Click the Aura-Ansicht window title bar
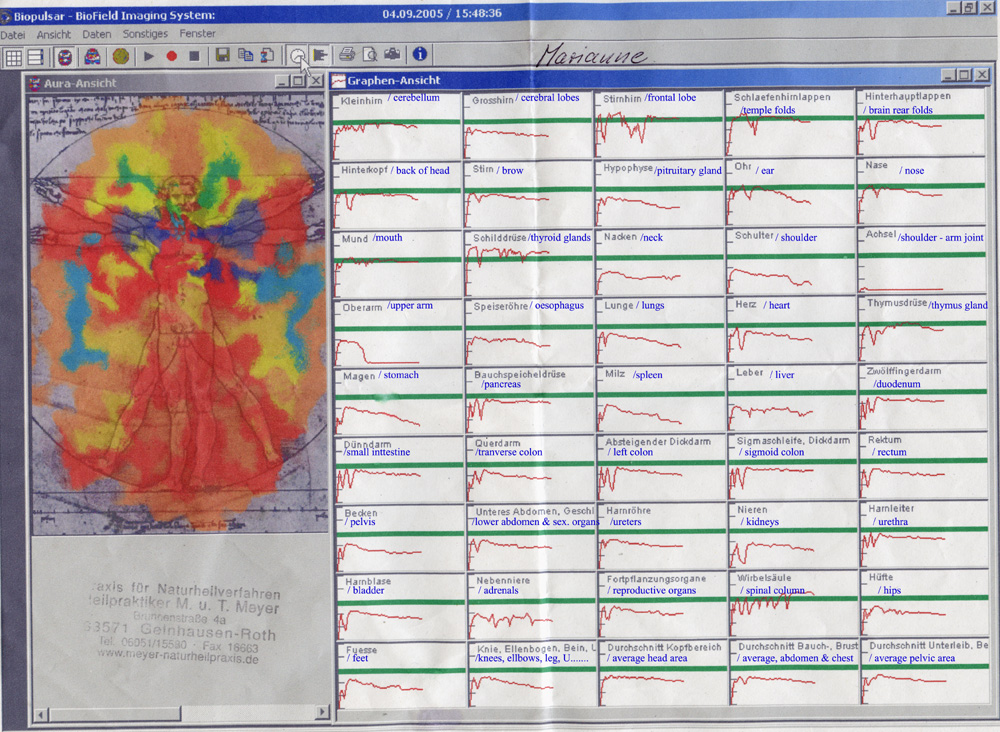The height and width of the screenshot is (732, 1000). [175, 83]
